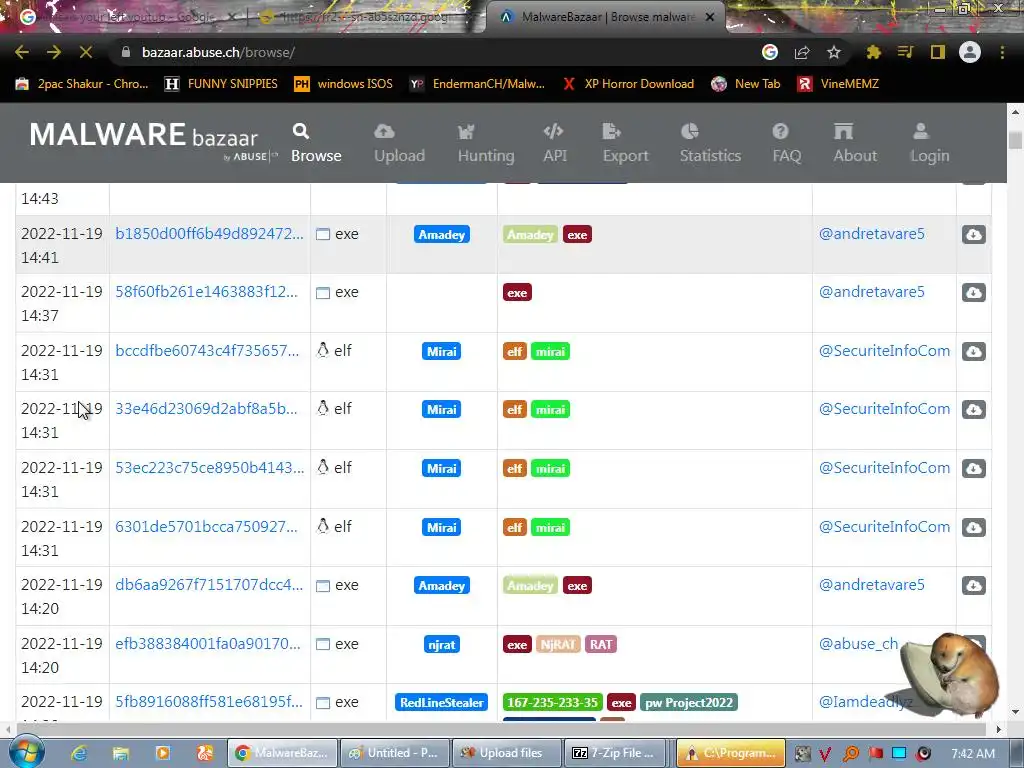Open the FAQ nav item
The width and height of the screenshot is (1024, 768).
[x=786, y=144]
